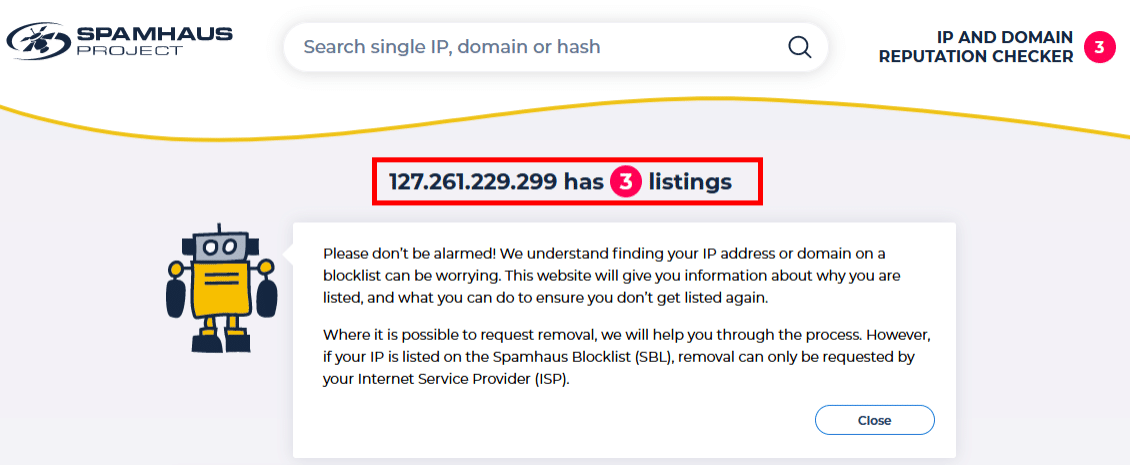Click the magnifying glass search icon
The height and width of the screenshot is (465, 1130).
(799, 47)
